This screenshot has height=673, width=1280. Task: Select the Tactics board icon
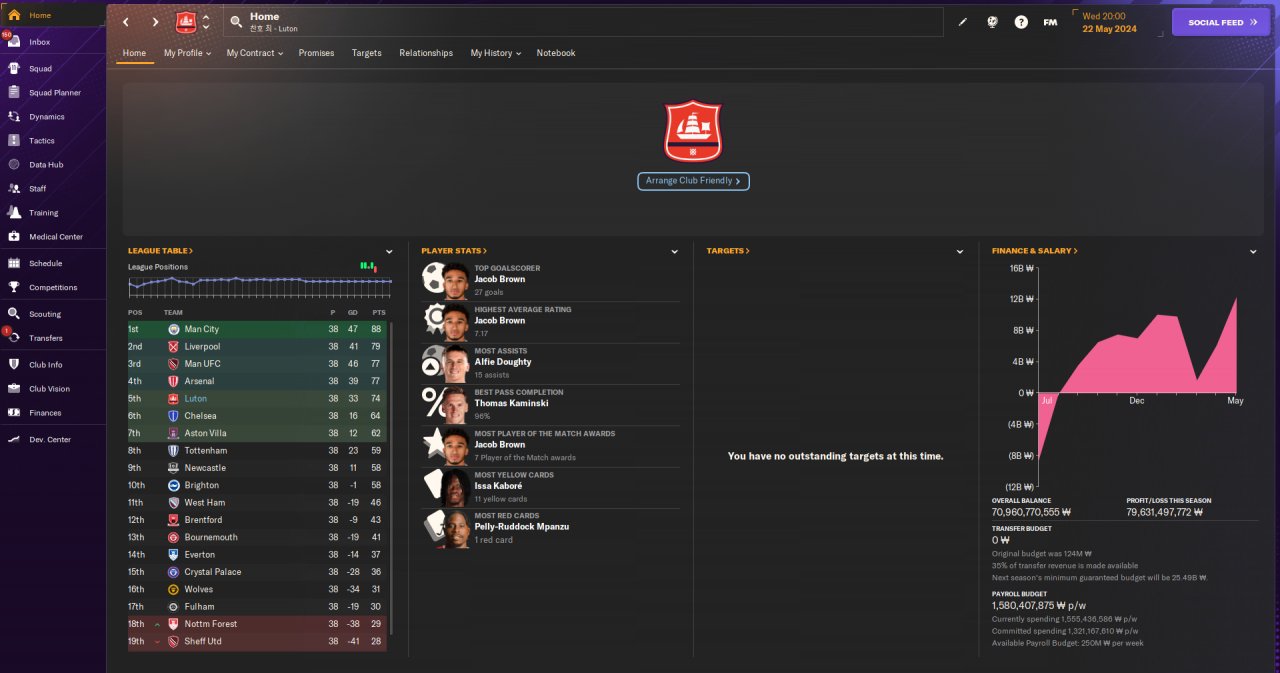pos(14,141)
